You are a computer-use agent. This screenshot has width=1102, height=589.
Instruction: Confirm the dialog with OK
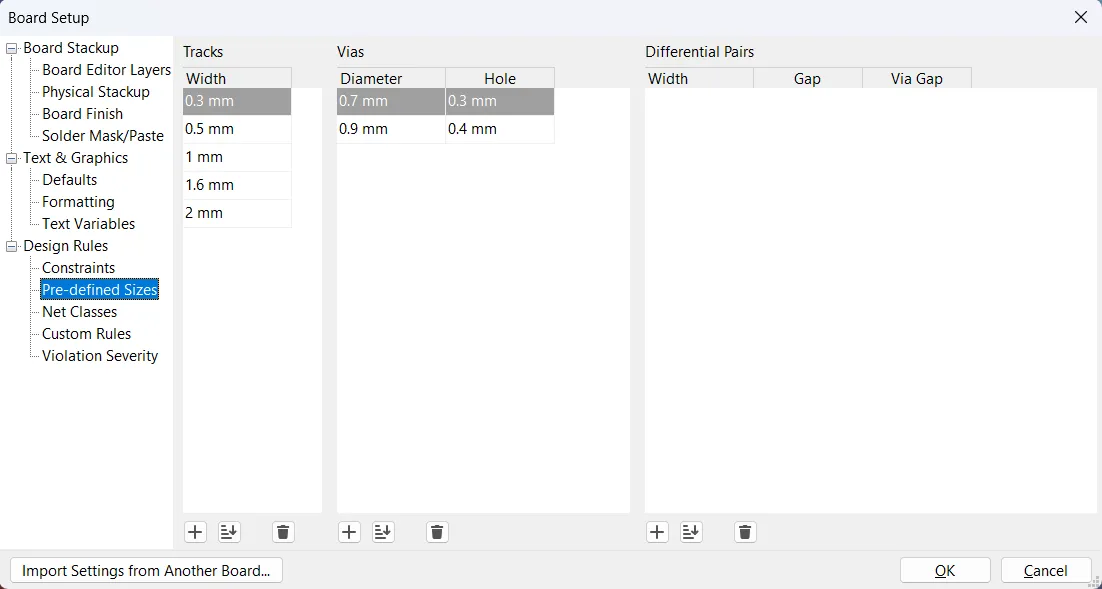pos(945,570)
